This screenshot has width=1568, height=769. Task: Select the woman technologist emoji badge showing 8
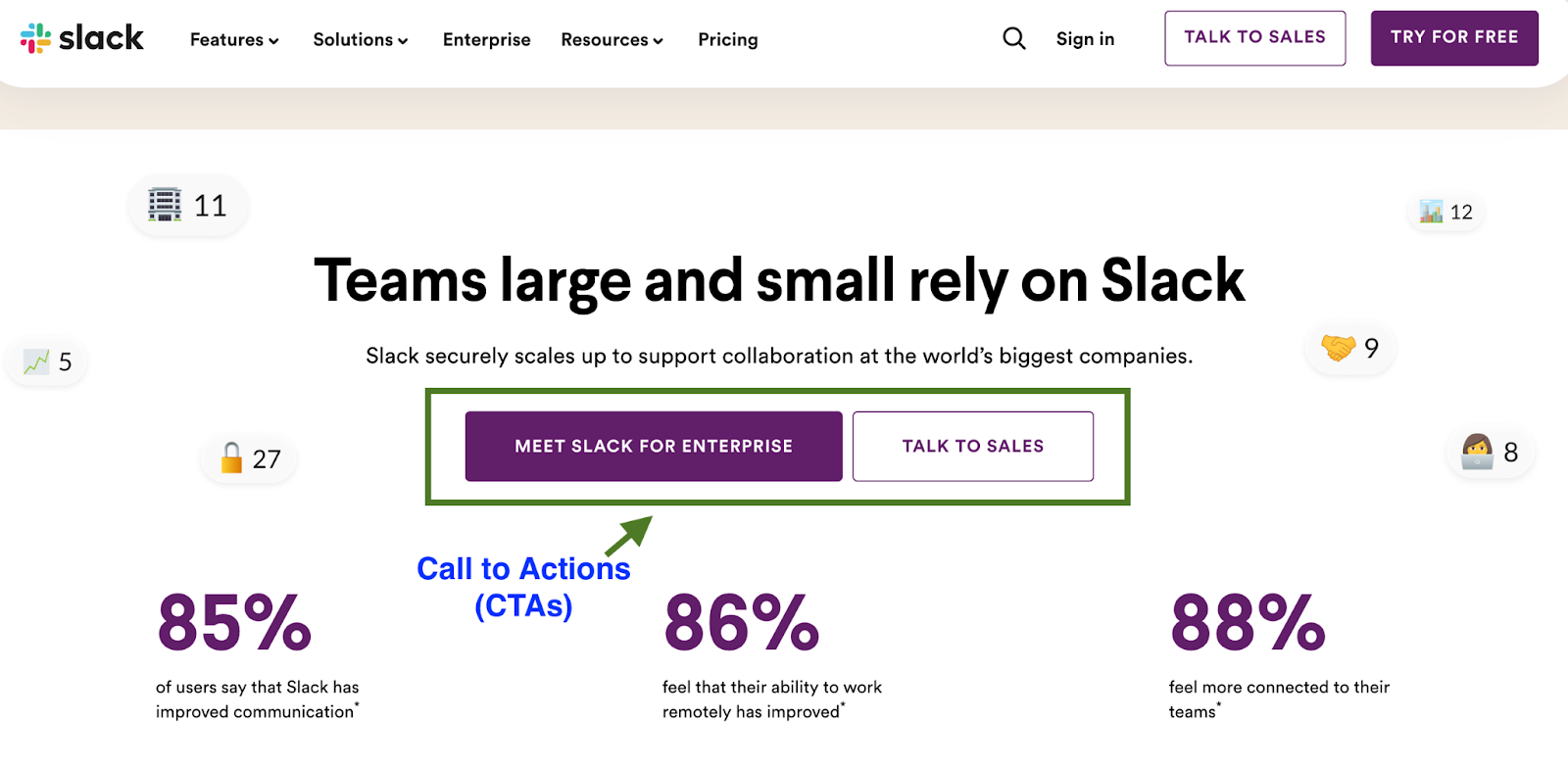(1490, 453)
